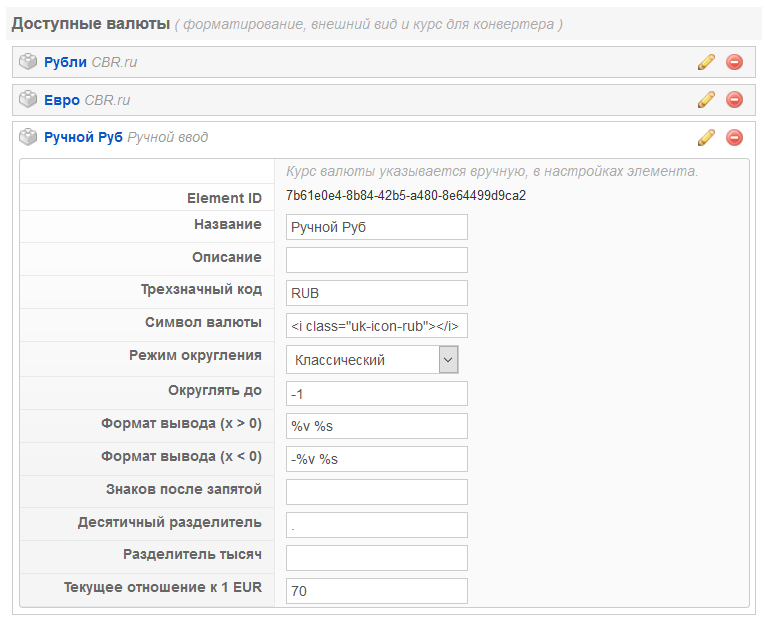The image size is (770, 642).
Task: Click the cube icon beside Евро
Action: [x=28, y=100]
